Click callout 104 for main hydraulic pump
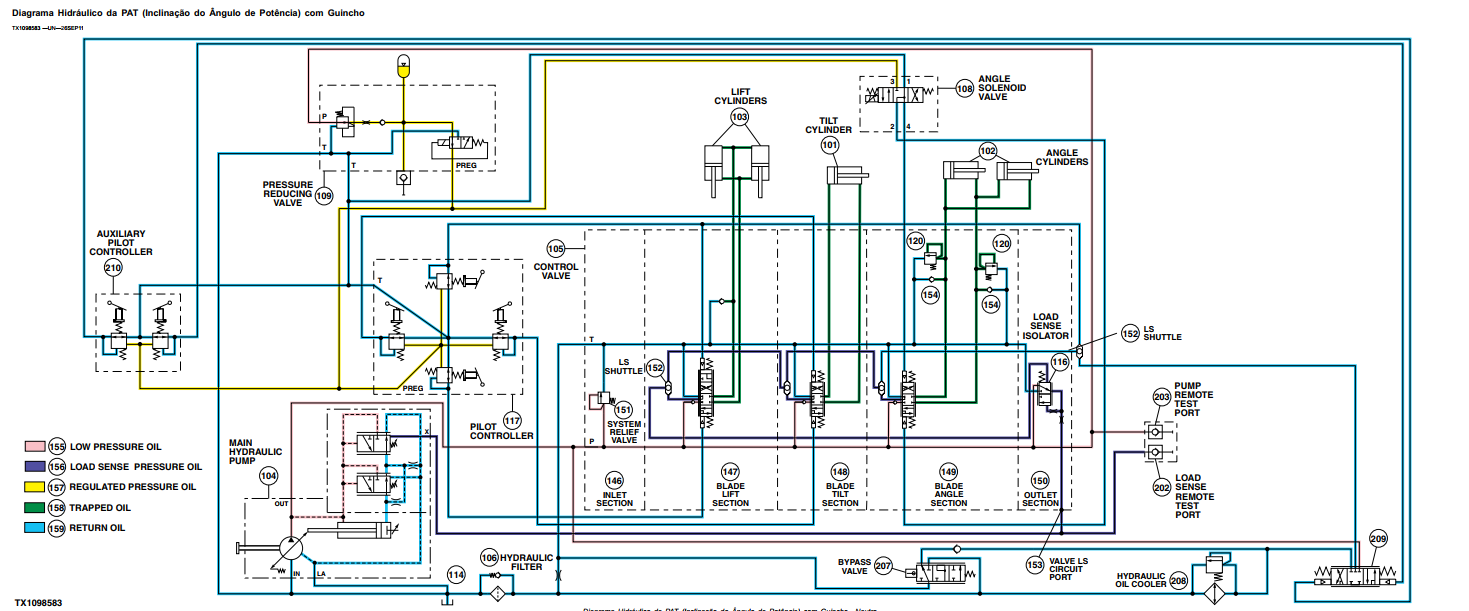Image resolution: width=1469 pixels, height=611 pixels. click(268, 477)
